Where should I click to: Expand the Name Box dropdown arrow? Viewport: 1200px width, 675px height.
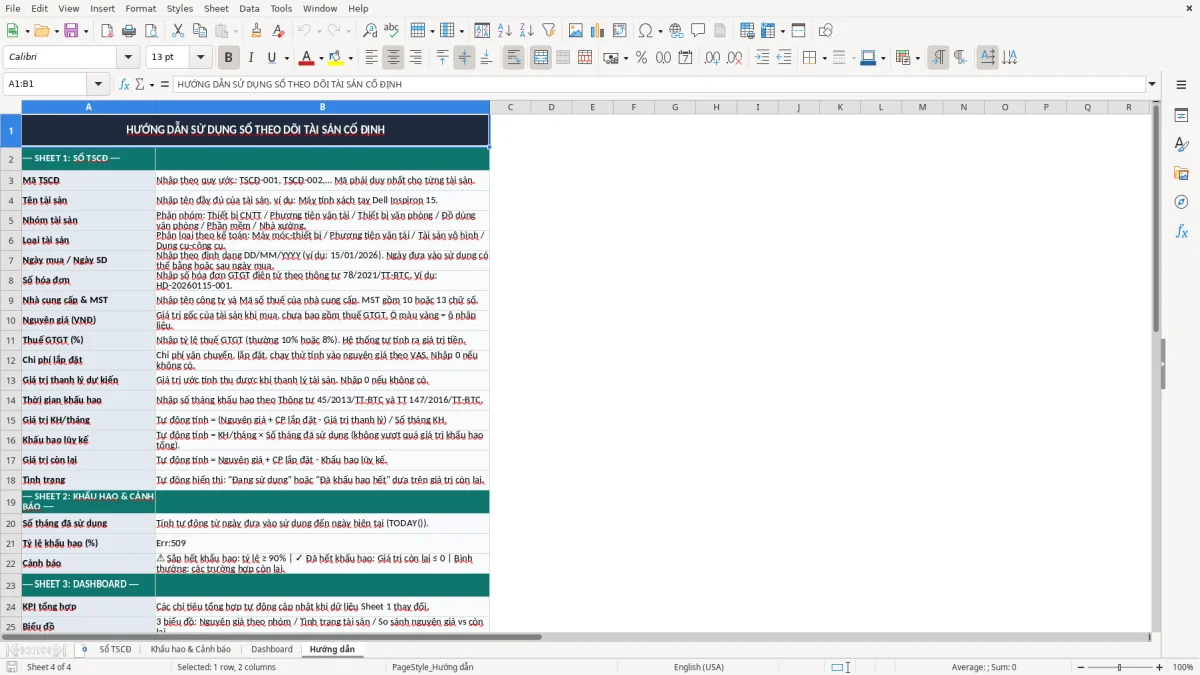pos(99,84)
